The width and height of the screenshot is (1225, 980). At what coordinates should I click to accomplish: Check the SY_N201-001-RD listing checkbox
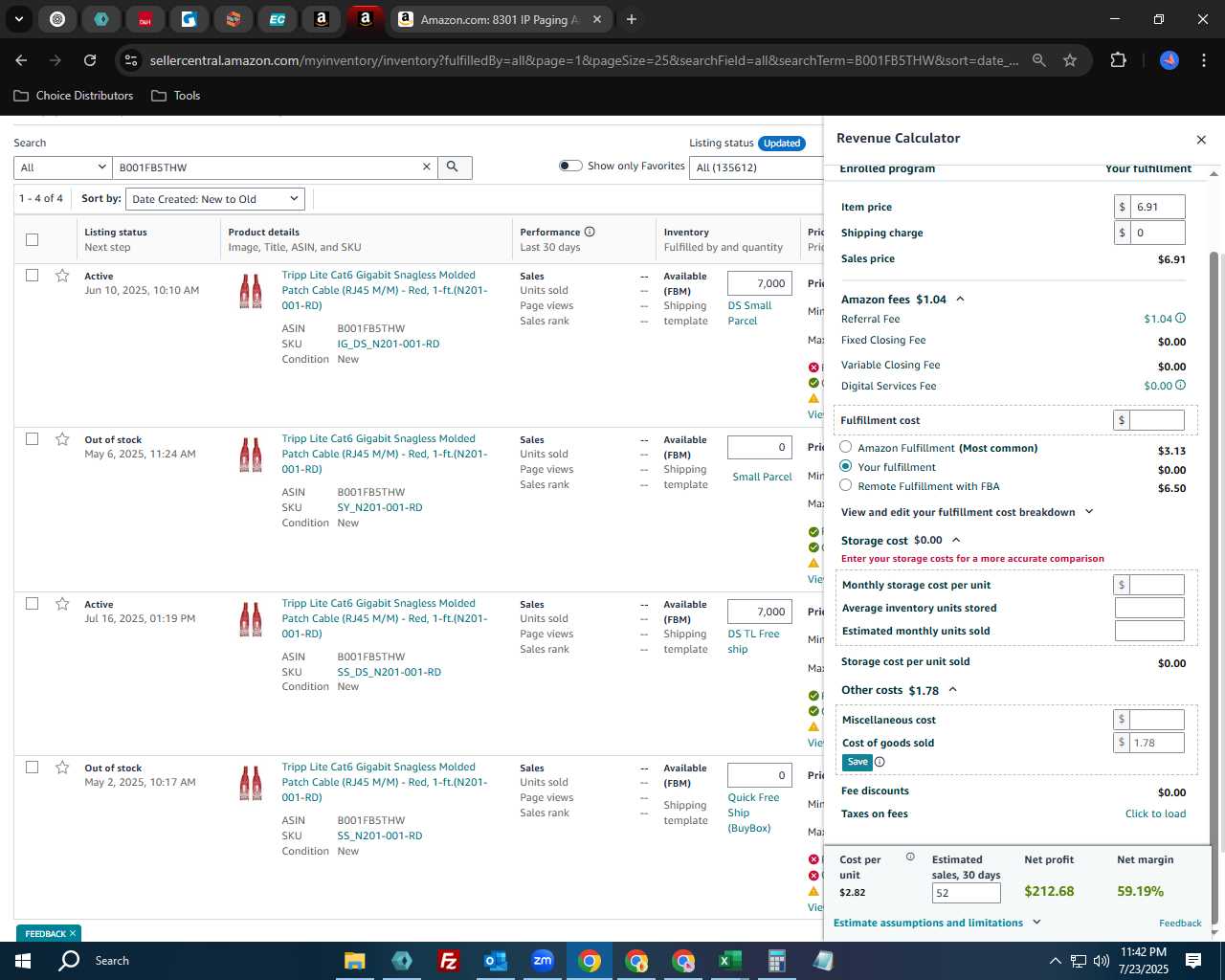click(33, 439)
